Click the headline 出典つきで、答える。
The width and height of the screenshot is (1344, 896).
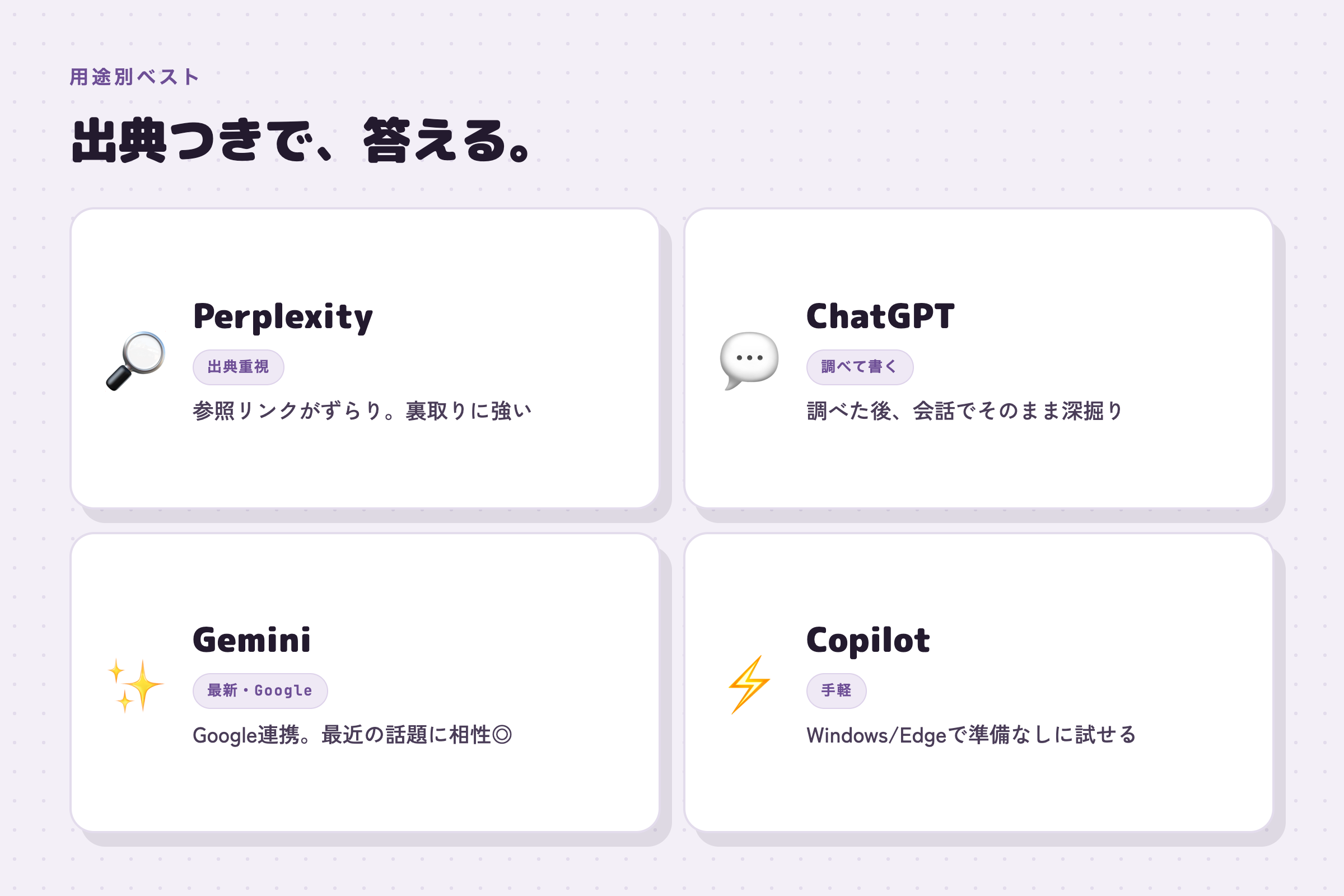[303, 141]
